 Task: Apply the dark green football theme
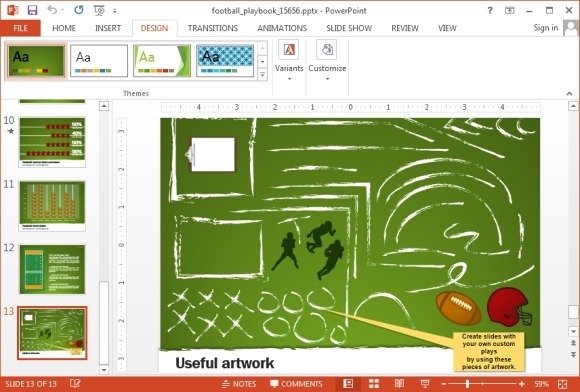[36, 61]
